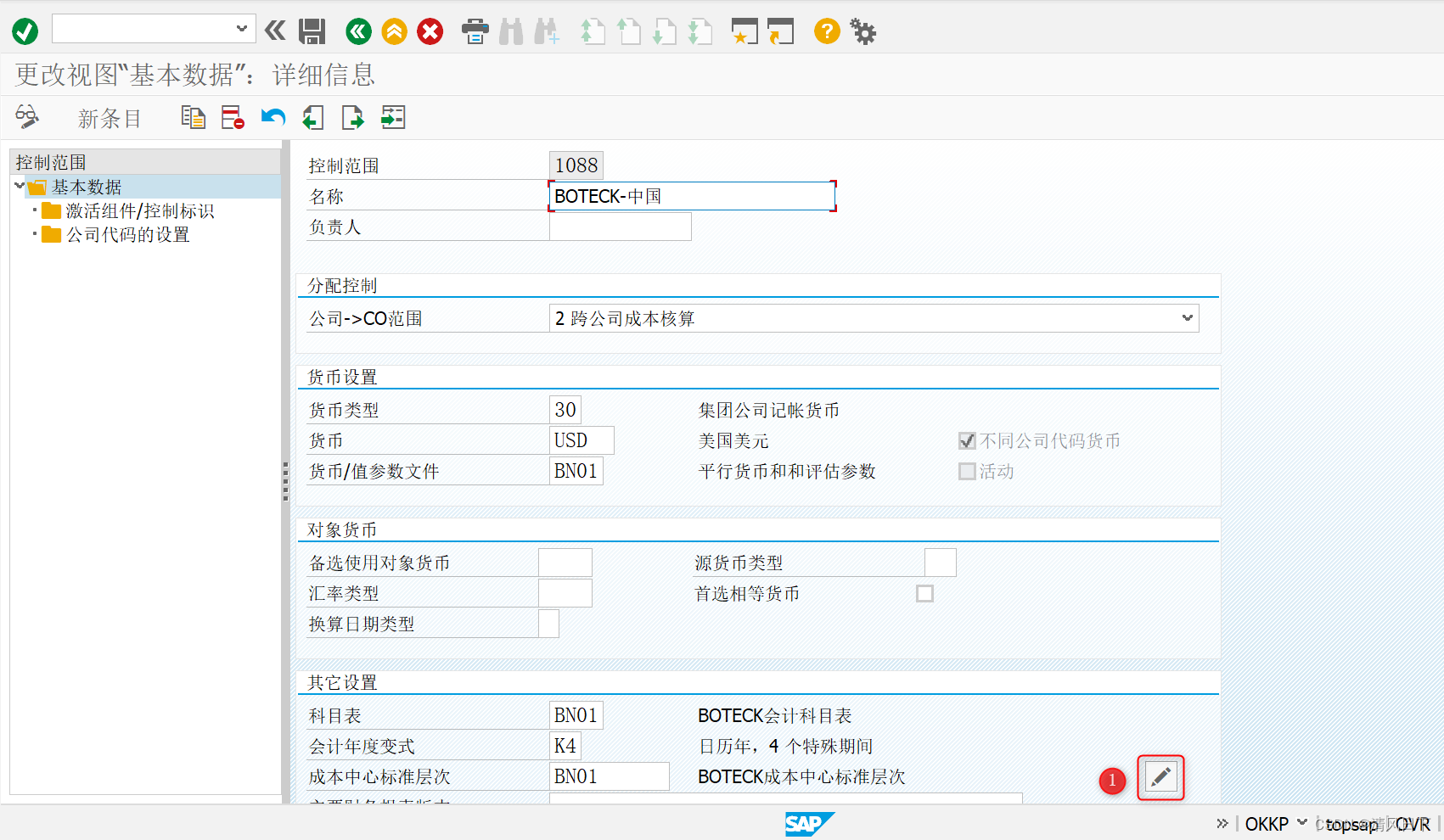
Task: Collapse the command field with double-chevron icon
Action: click(x=275, y=31)
